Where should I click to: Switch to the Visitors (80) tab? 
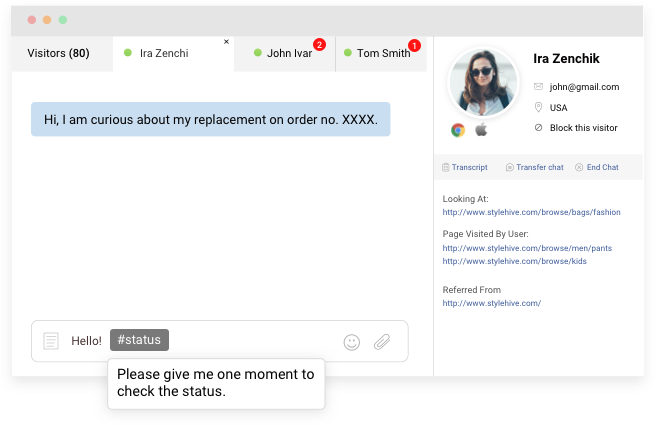click(58, 53)
